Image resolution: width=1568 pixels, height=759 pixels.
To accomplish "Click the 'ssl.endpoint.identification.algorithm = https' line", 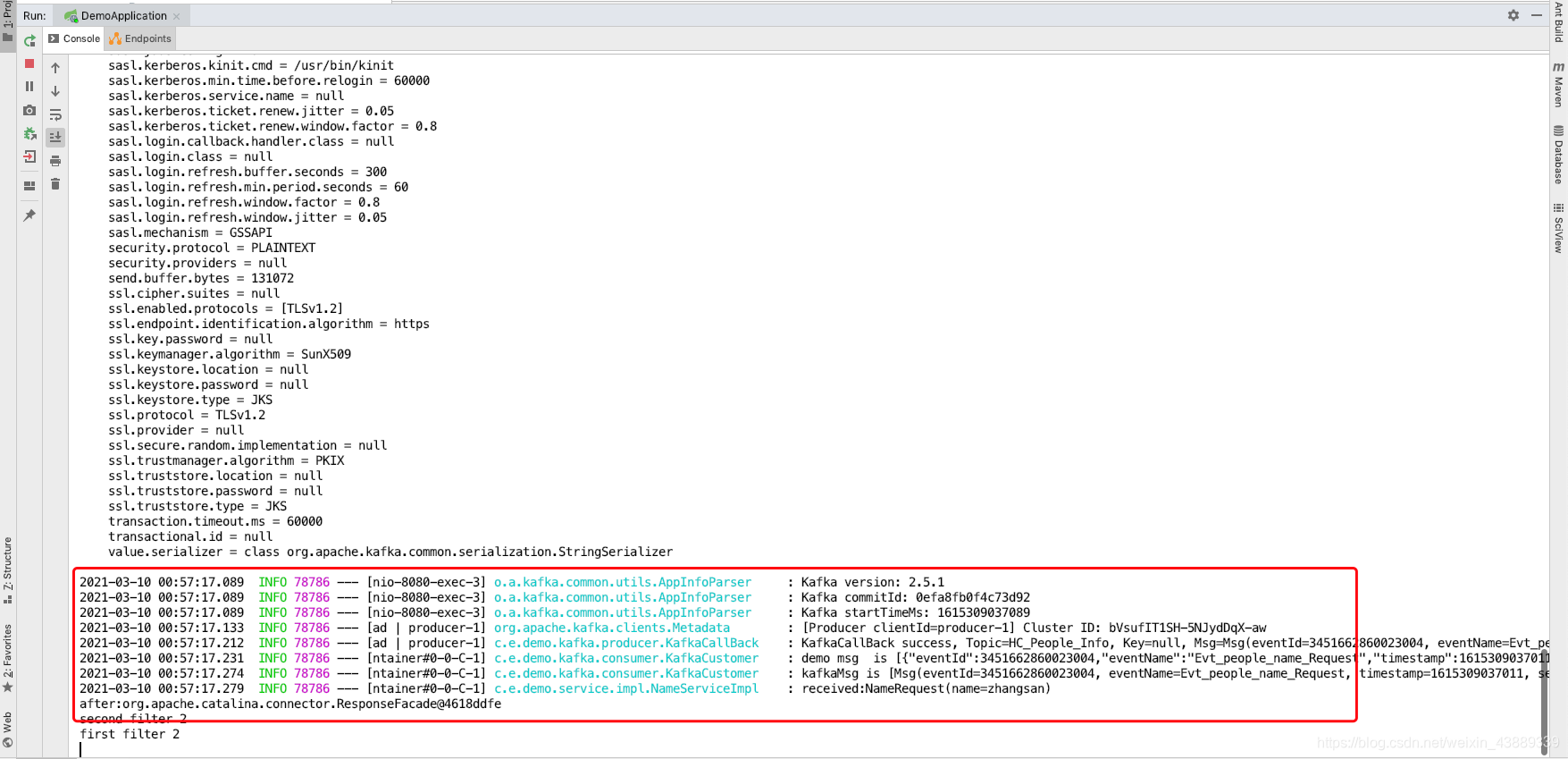I will (x=269, y=324).
